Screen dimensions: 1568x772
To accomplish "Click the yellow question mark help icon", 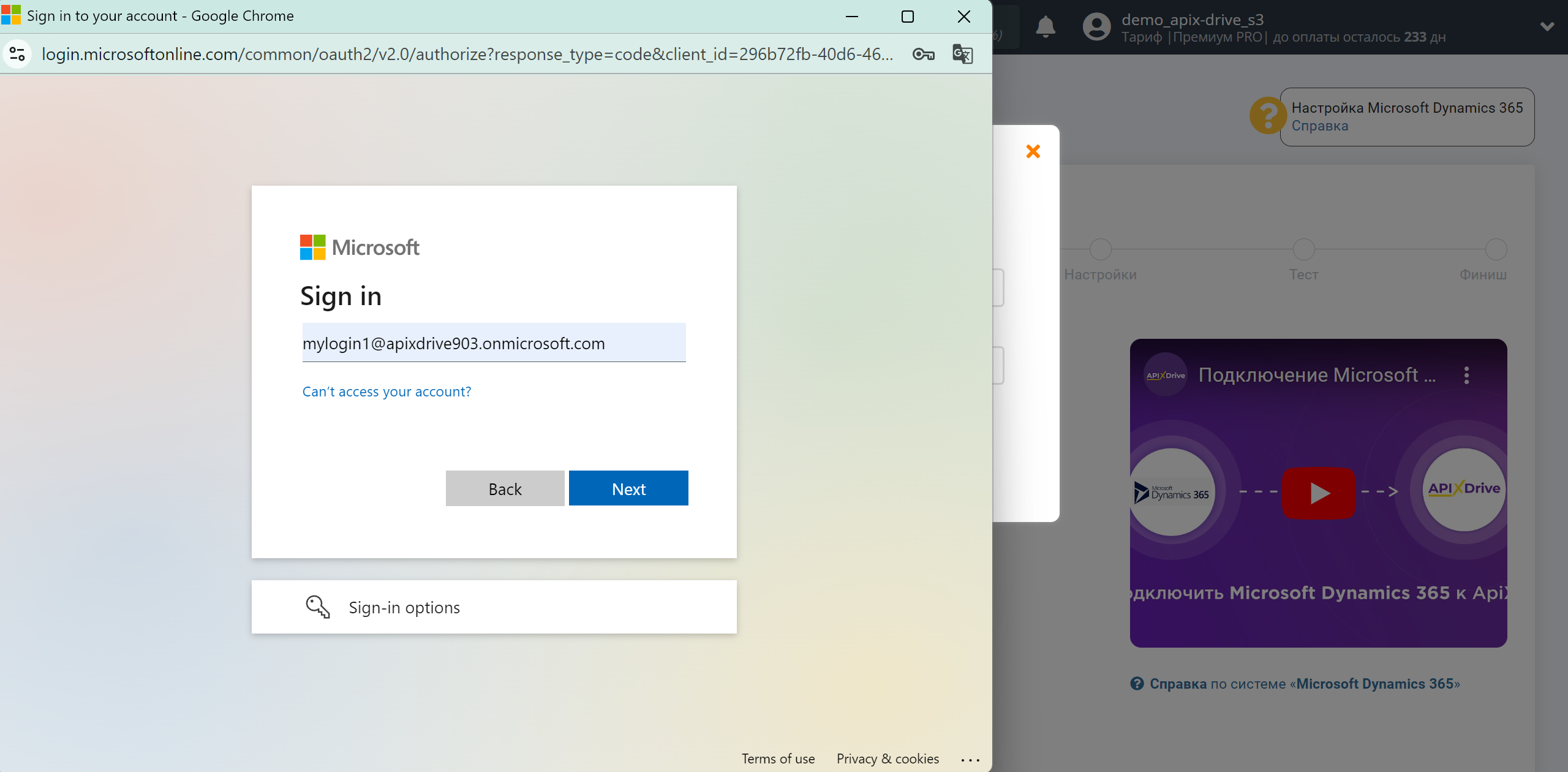I will [x=1268, y=115].
